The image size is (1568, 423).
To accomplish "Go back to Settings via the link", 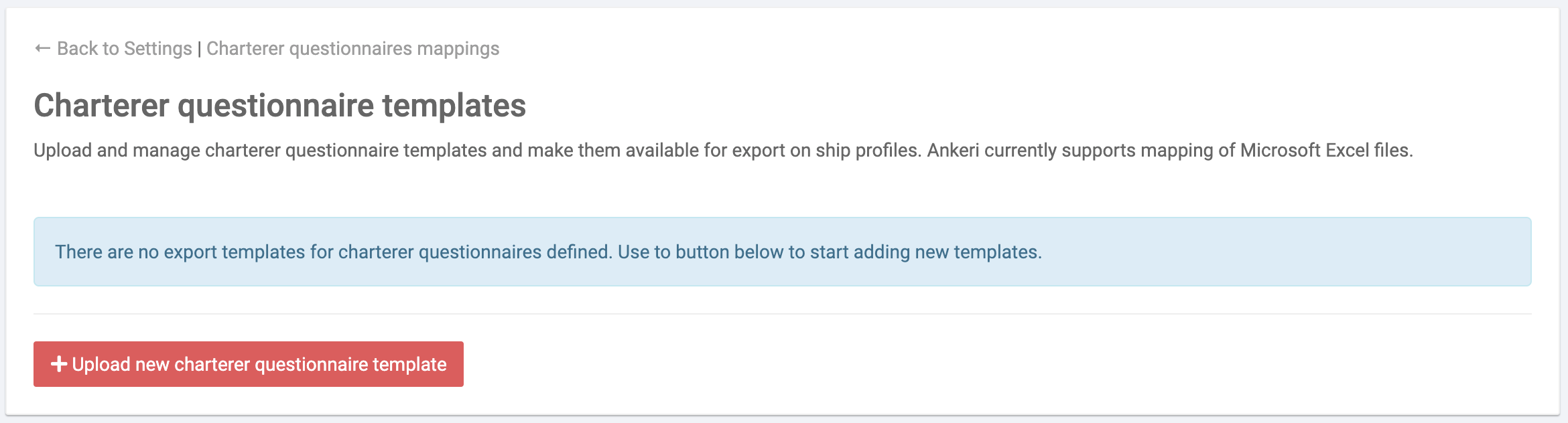I will pyautogui.click(x=124, y=48).
